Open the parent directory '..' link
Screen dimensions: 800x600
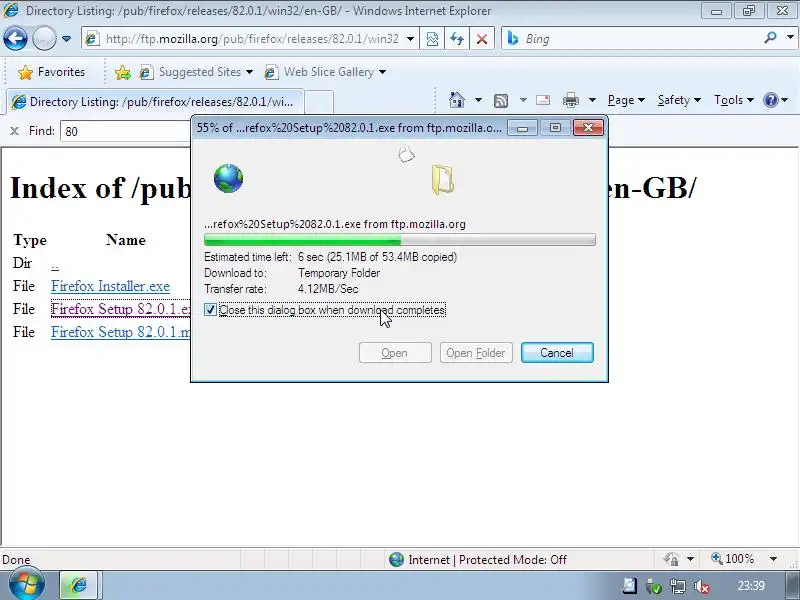tap(55, 265)
